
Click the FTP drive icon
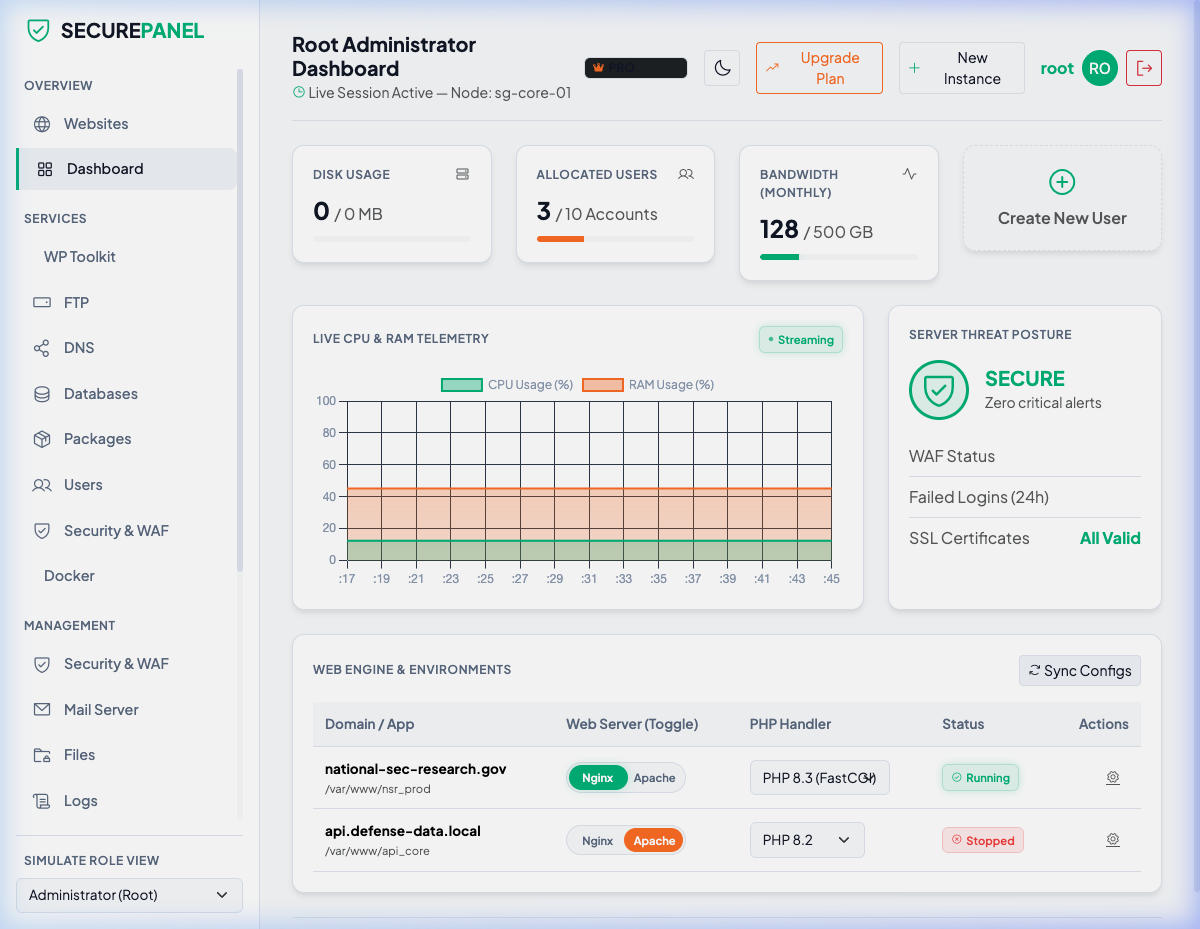pyautogui.click(x=42, y=302)
